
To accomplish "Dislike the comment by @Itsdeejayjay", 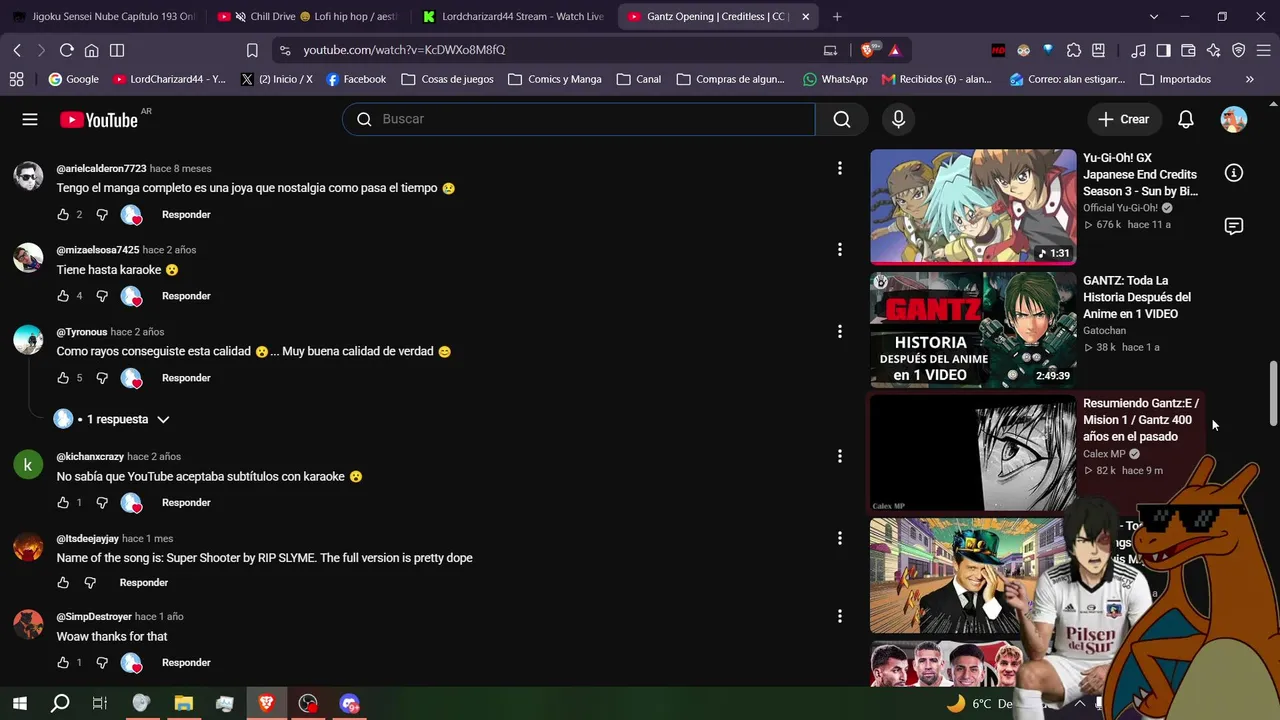I will click(90, 583).
